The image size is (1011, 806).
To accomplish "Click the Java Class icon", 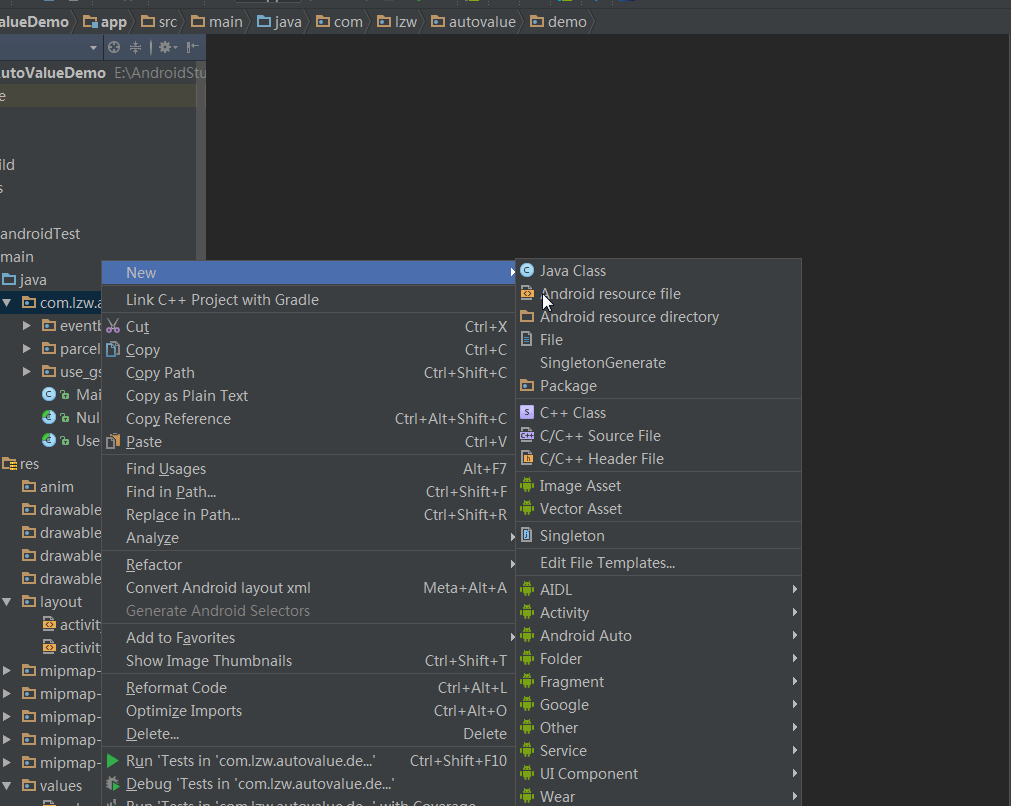I will tap(527, 270).
